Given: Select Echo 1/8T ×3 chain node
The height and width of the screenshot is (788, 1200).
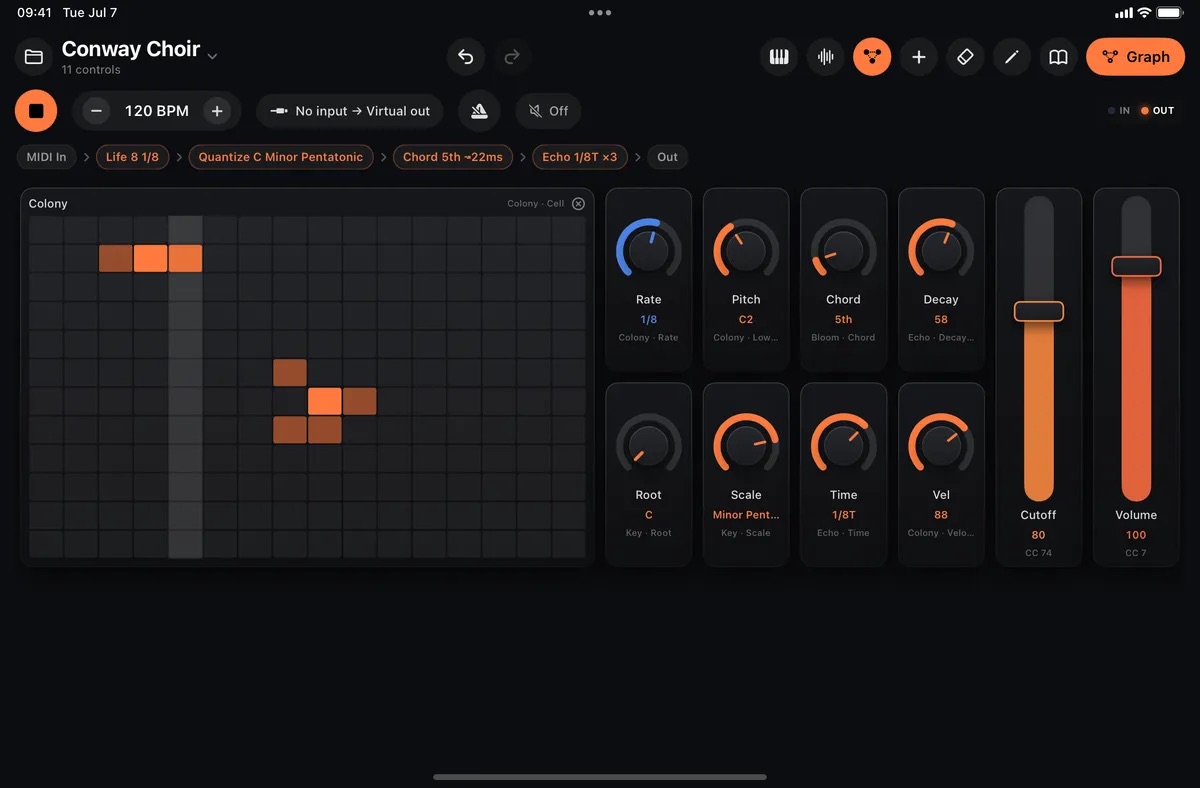Looking at the screenshot, I should pyautogui.click(x=580, y=157).
